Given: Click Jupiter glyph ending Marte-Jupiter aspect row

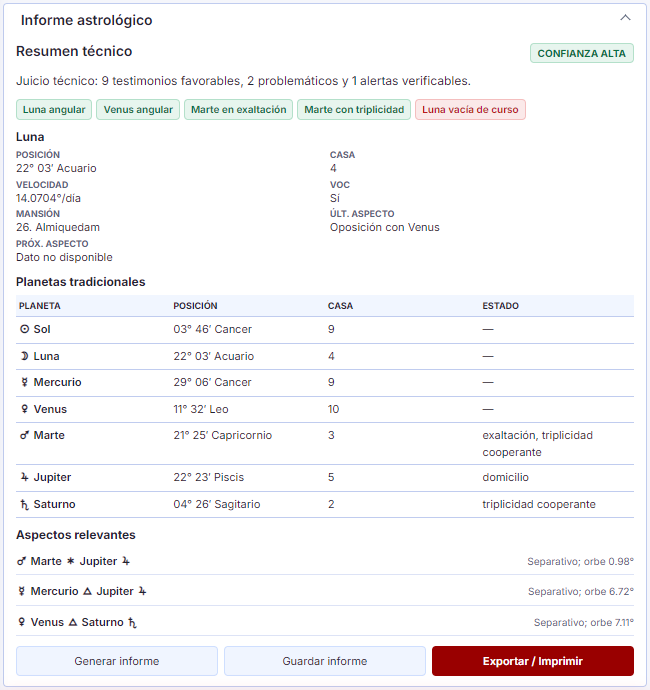Looking at the screenshot, I should pos(126,561).
